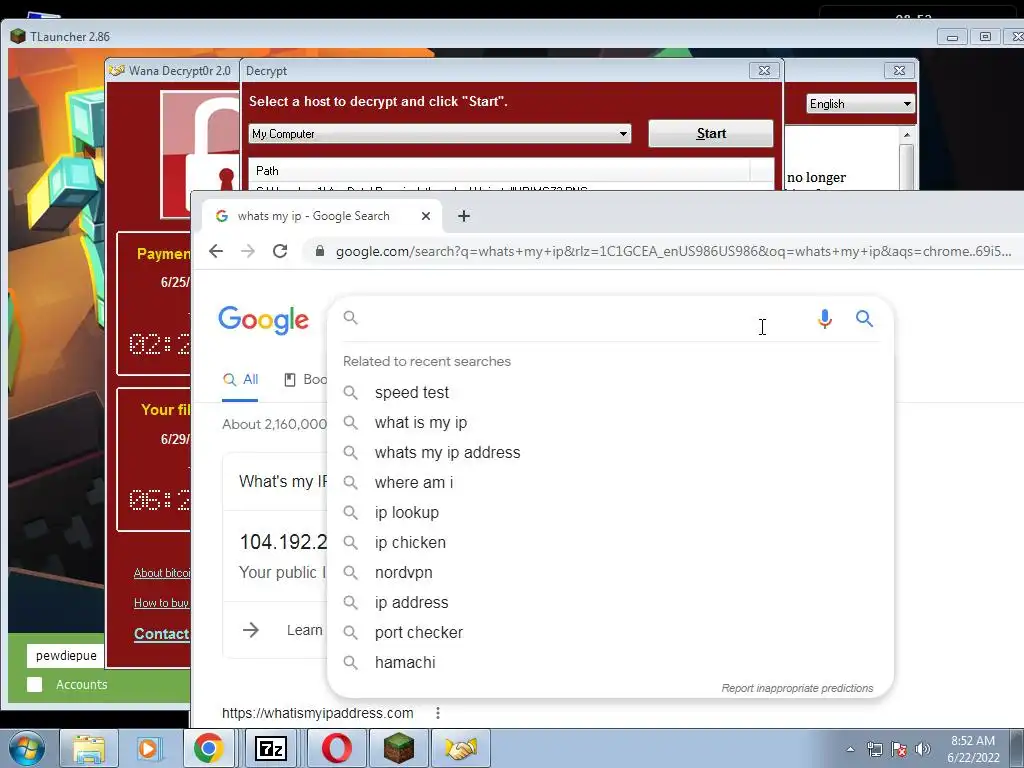Open Opera browser from the taskbar

click(x=336, y=748)
